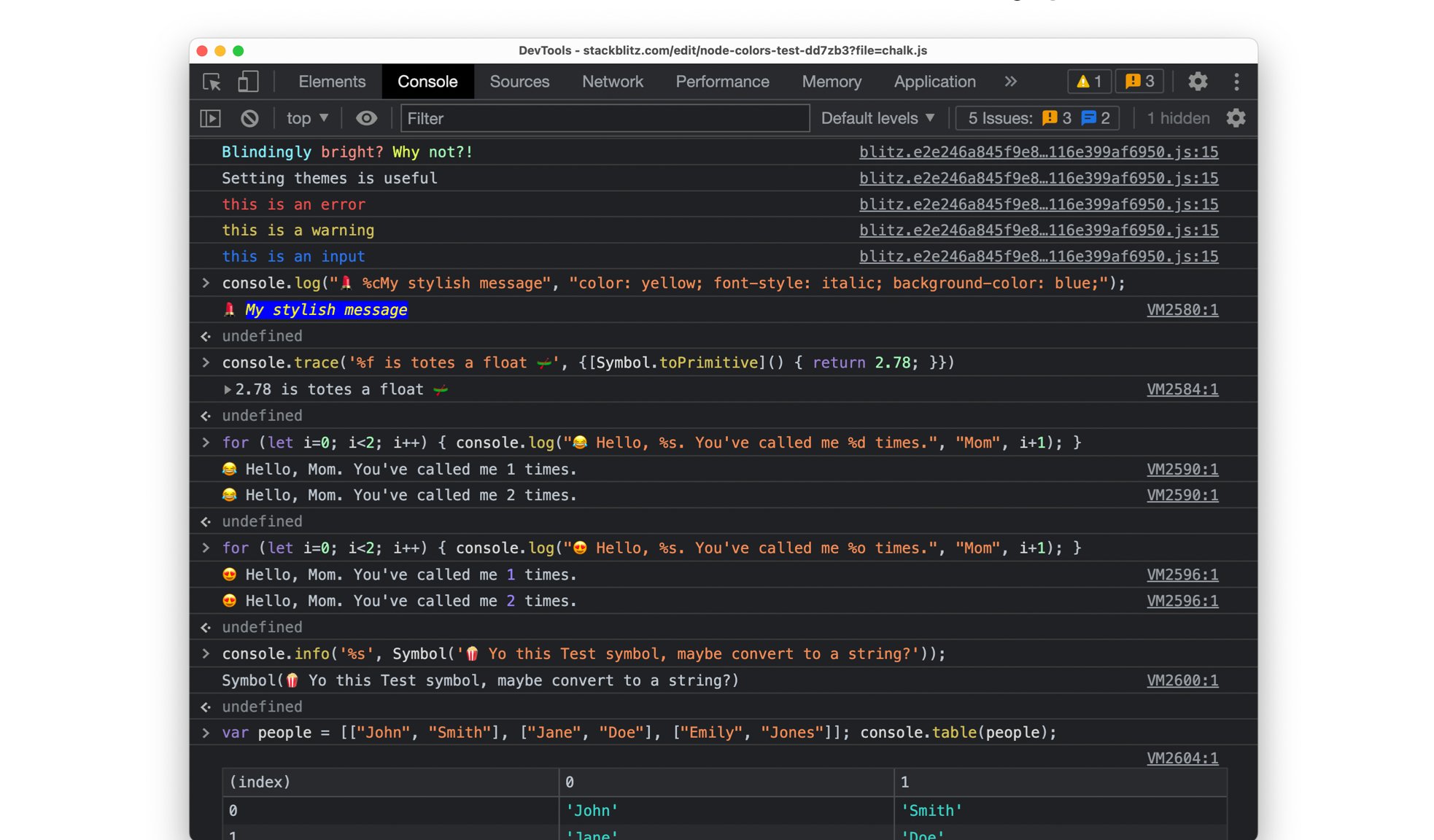The width and height of the screenshot is (1434, 840).
Task: Open the VM2580:1 source link
Action: click(x=1182, y=310)
